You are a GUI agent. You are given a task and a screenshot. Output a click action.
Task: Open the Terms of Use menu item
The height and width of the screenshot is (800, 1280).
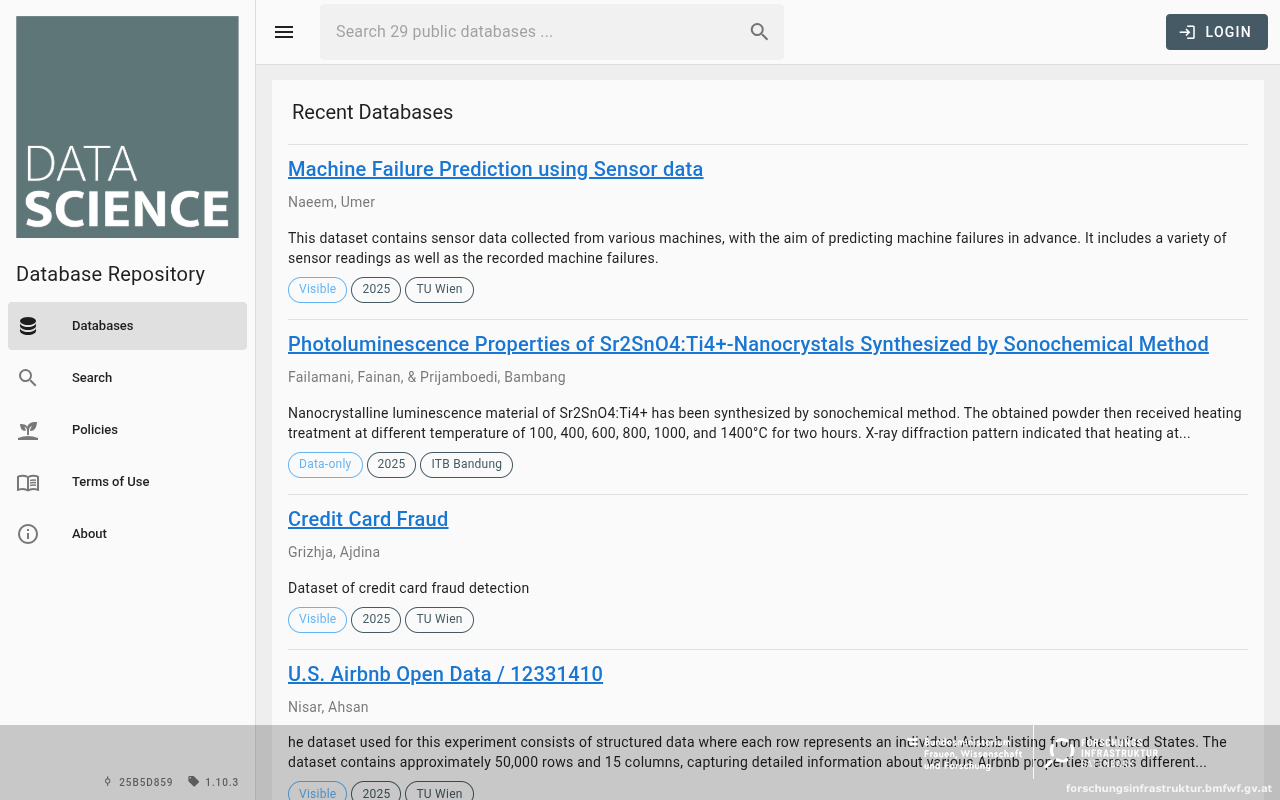(x=127, y=482)
